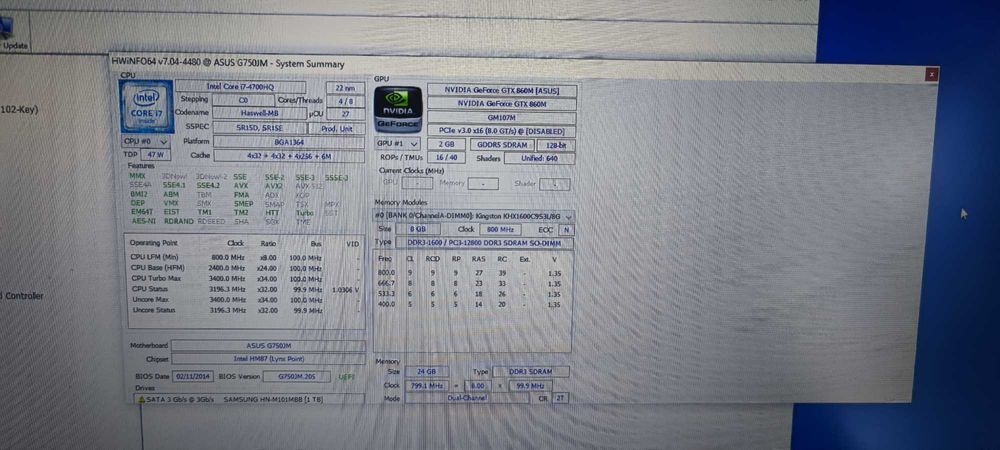Click the EM64T feature label
Viewport: 1000px width, 450px height.
point(142,212)
